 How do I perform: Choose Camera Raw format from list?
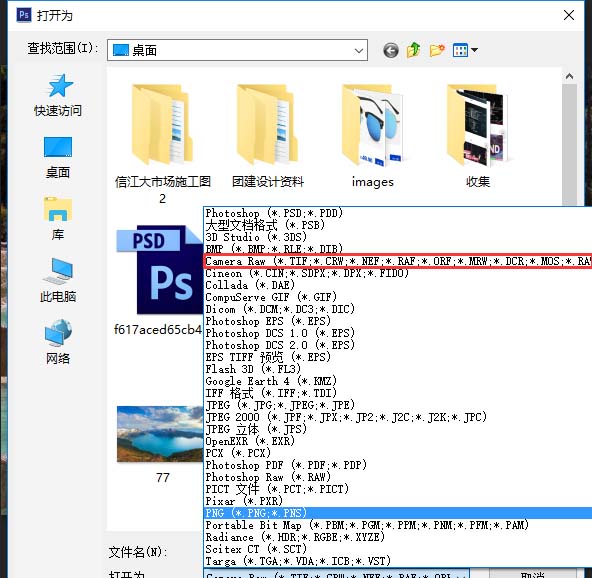click(398, 261)
